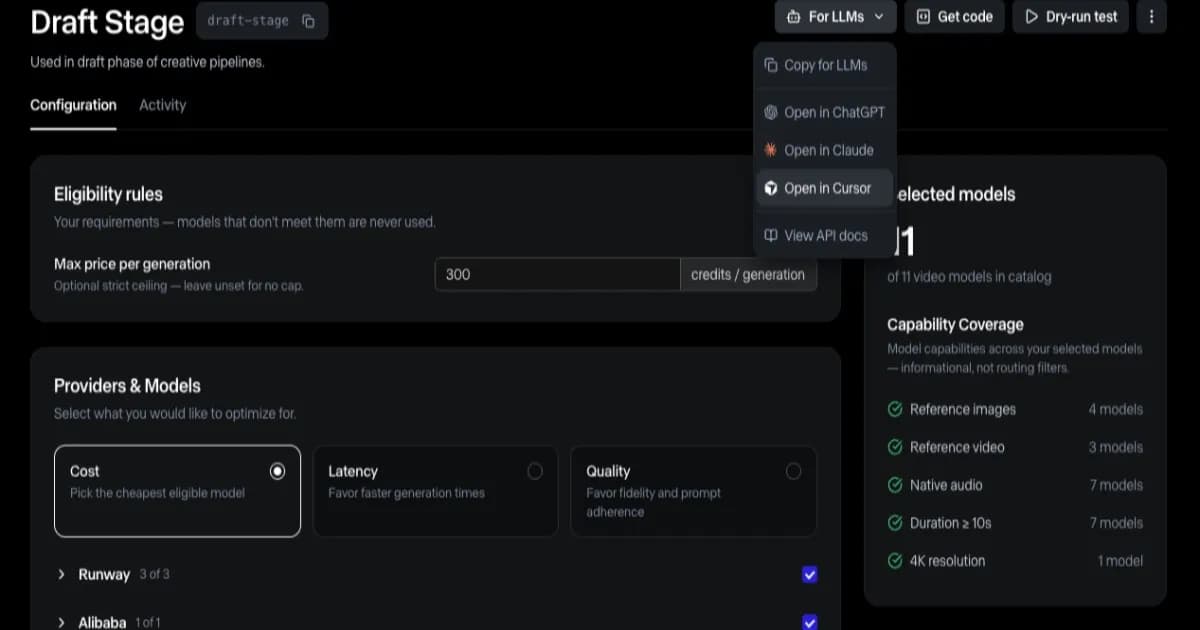
Task: Choose Open in Cursor menu item
Action: [825, 188]
